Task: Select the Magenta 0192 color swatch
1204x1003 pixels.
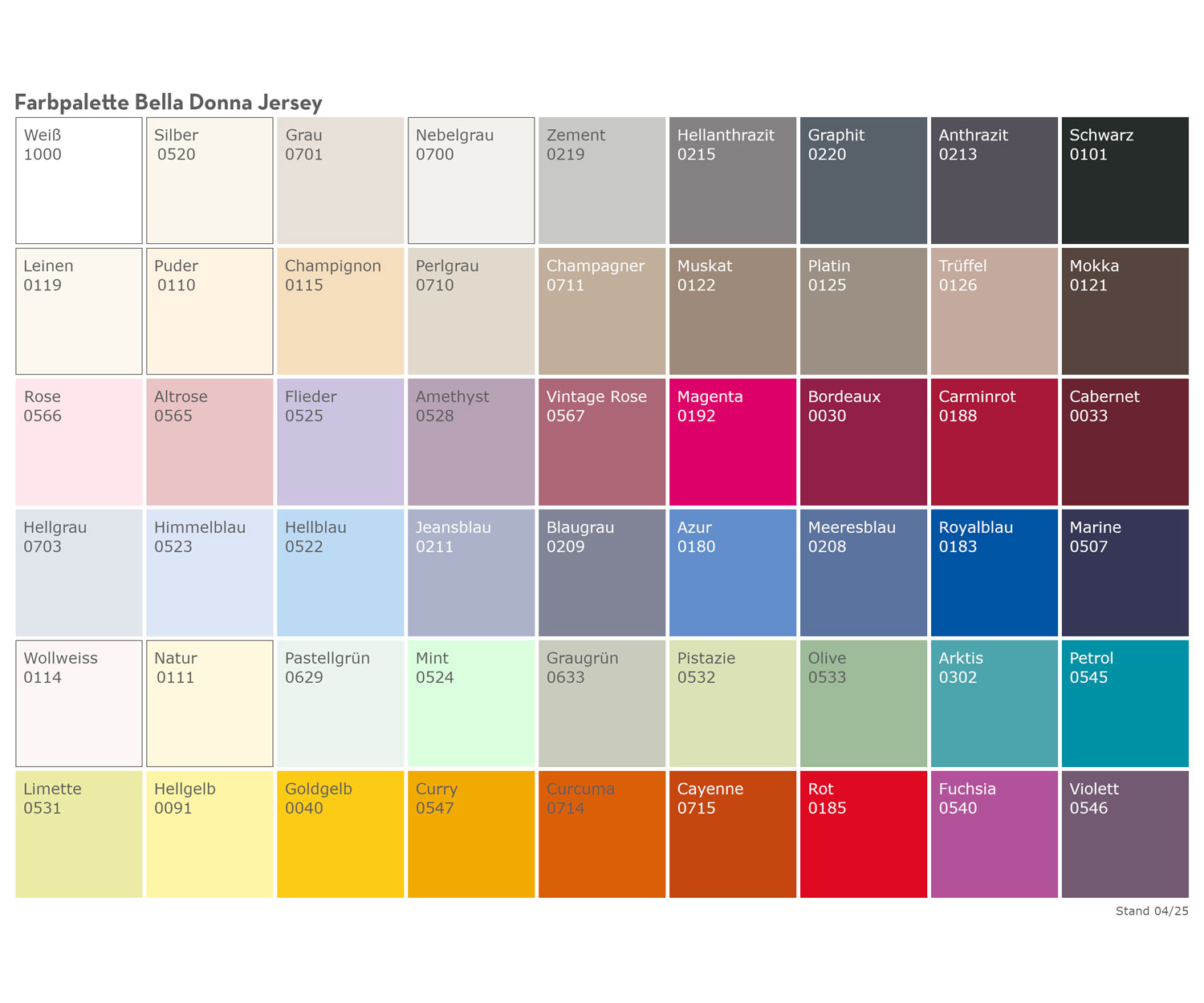Action: click(x=732, y=442)
